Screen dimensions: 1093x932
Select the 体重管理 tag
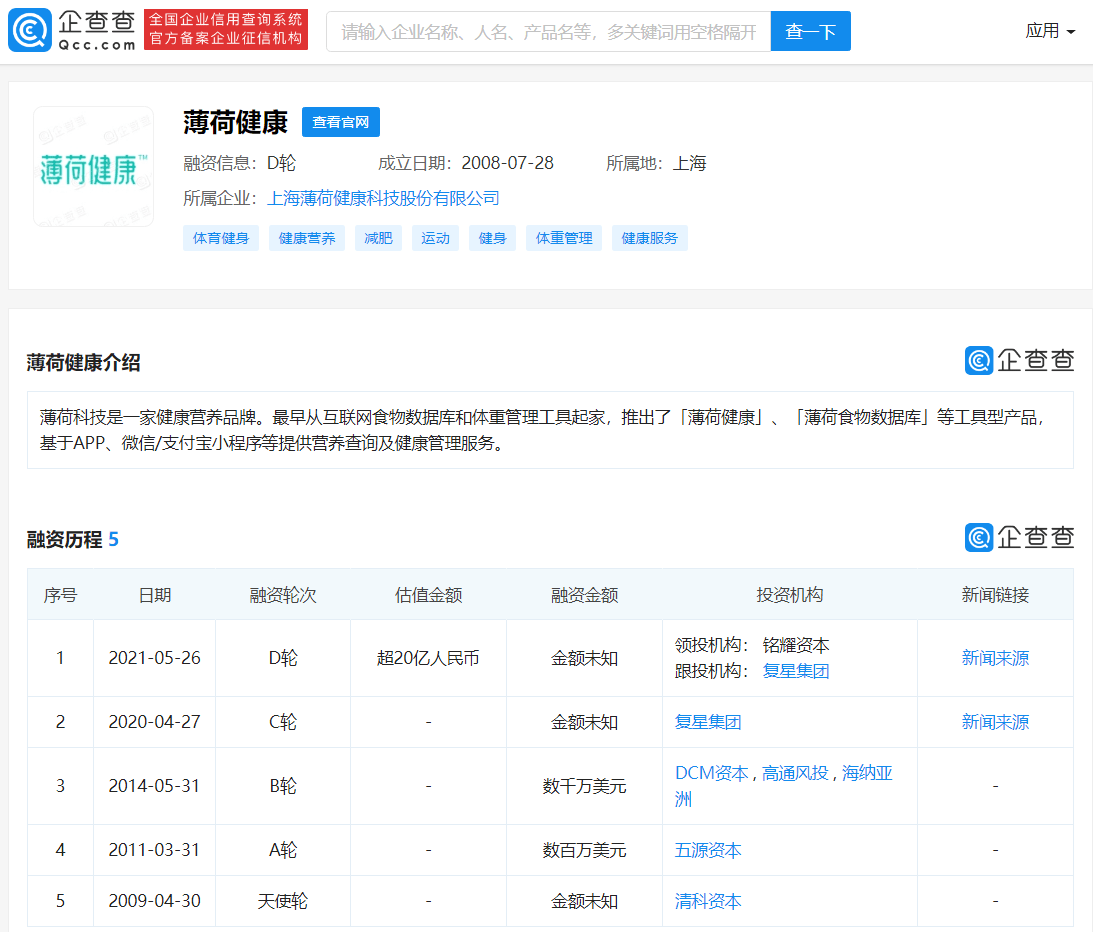coord(564,238)
